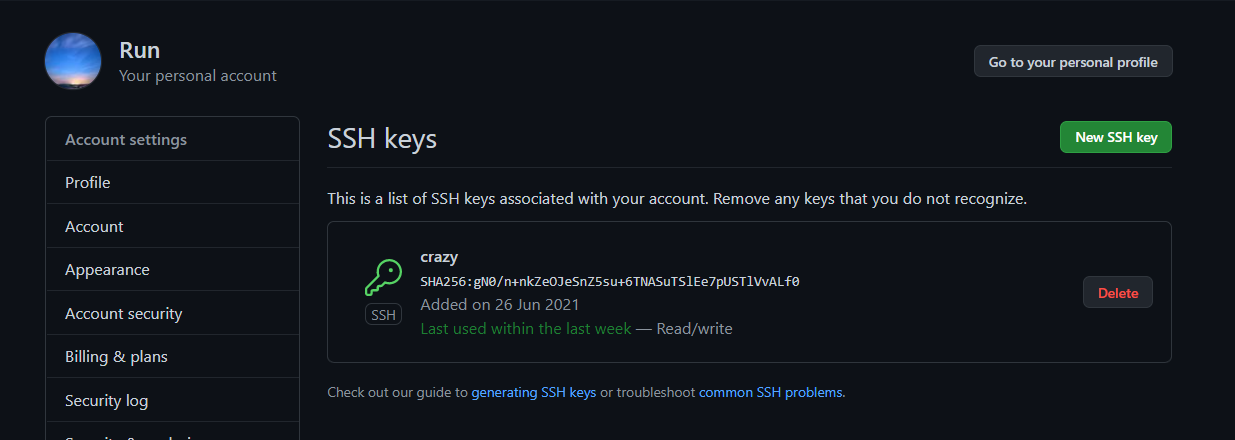Select Account security in the sidebar
This screenshot has width=1235, height=440.
172,313
